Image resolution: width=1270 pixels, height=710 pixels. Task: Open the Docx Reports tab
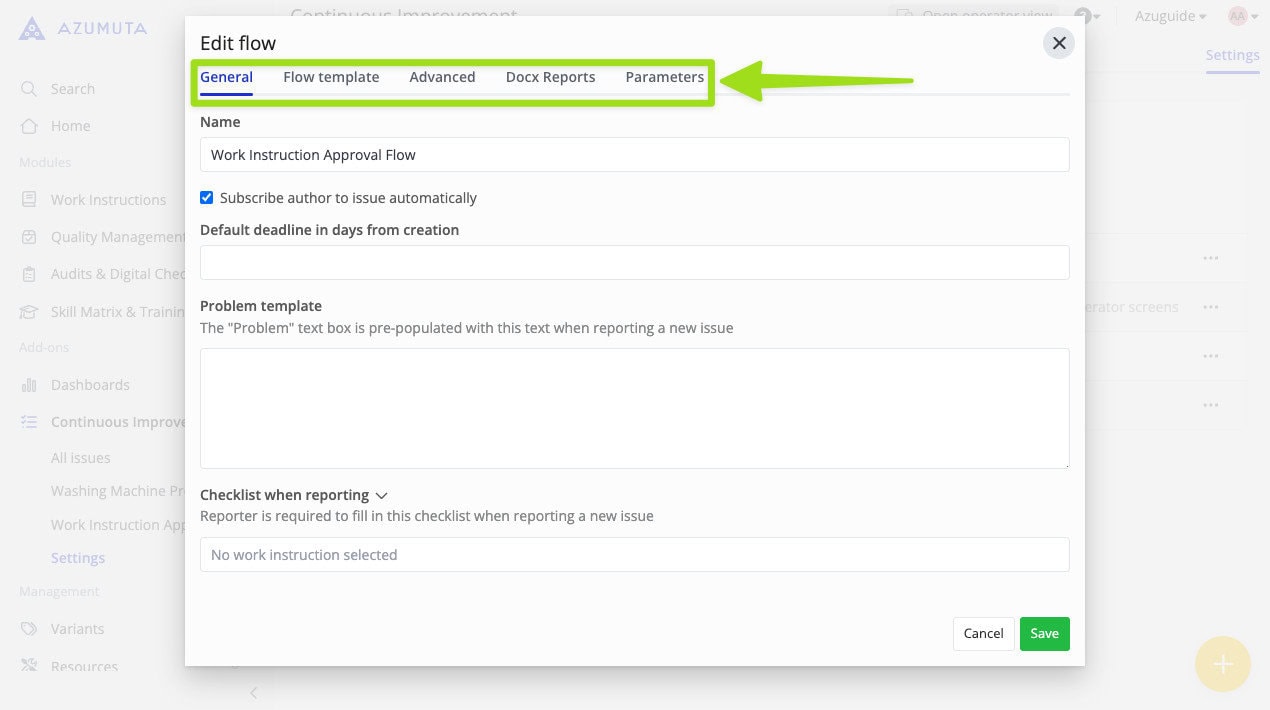click(550, 77)
